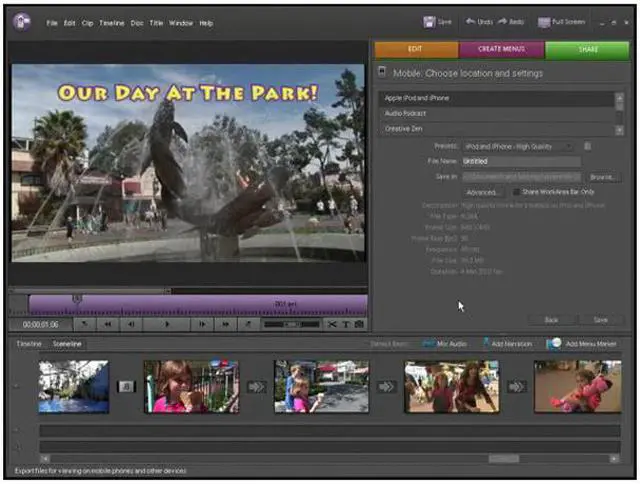Click the Browse button
This screenshot has height=484, width=640.
tap(602, 177)
